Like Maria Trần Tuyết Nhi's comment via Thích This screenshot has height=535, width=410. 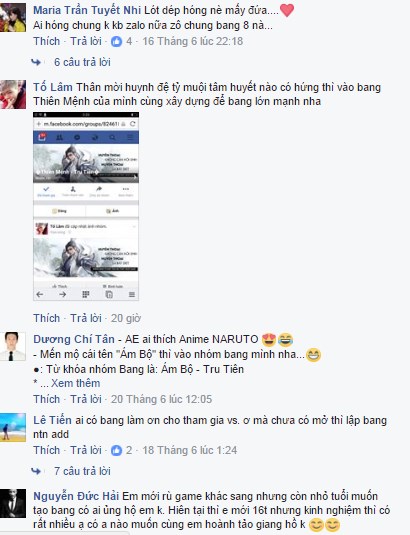pos(46,41)
